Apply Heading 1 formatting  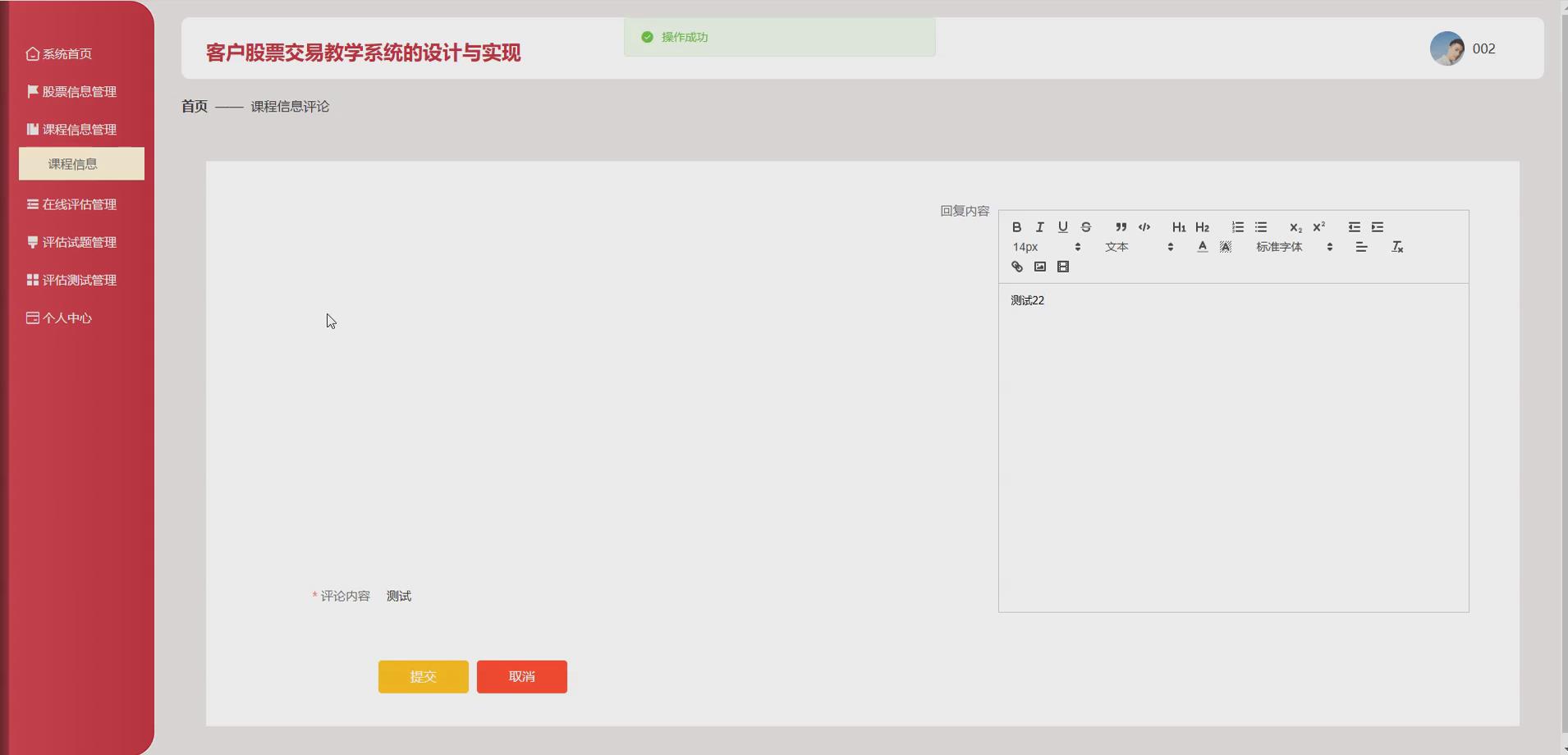[x=1179, y=227]
